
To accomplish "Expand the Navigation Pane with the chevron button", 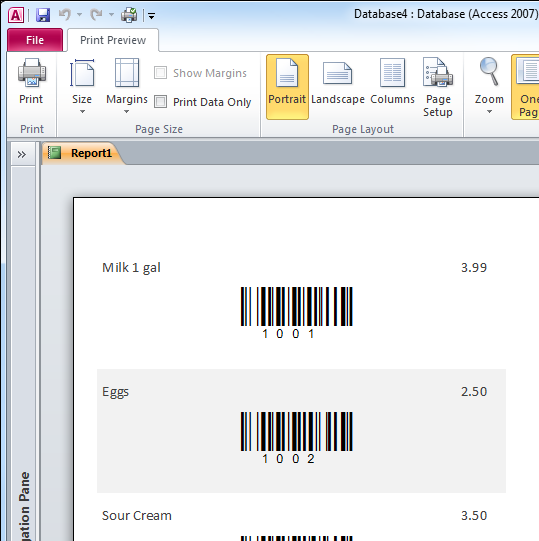I will point(22,154).
